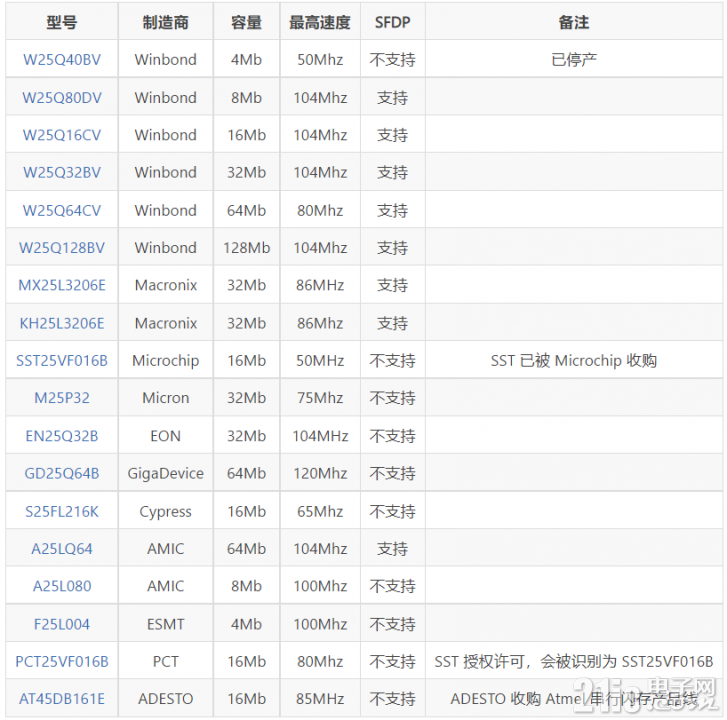Click the EON manufacturer cell
Screen dimensions: 727x720
pos(166,436)
